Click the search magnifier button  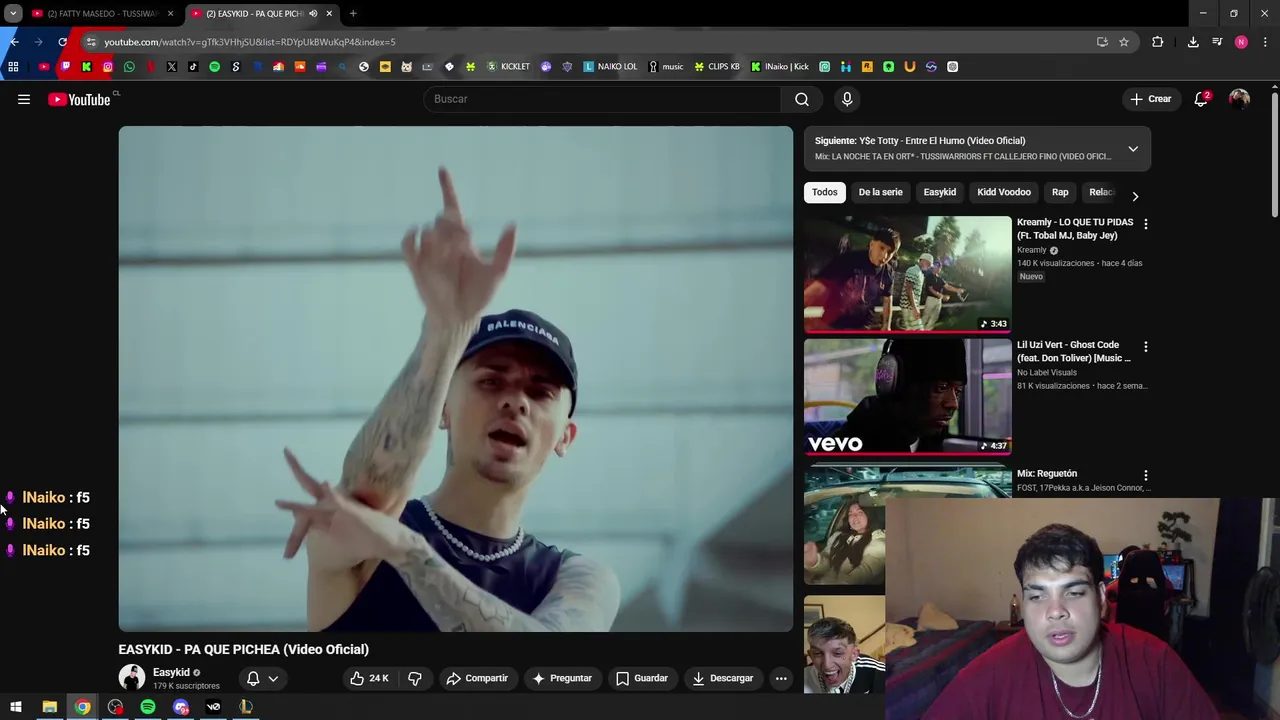click(x=802, y=99)
